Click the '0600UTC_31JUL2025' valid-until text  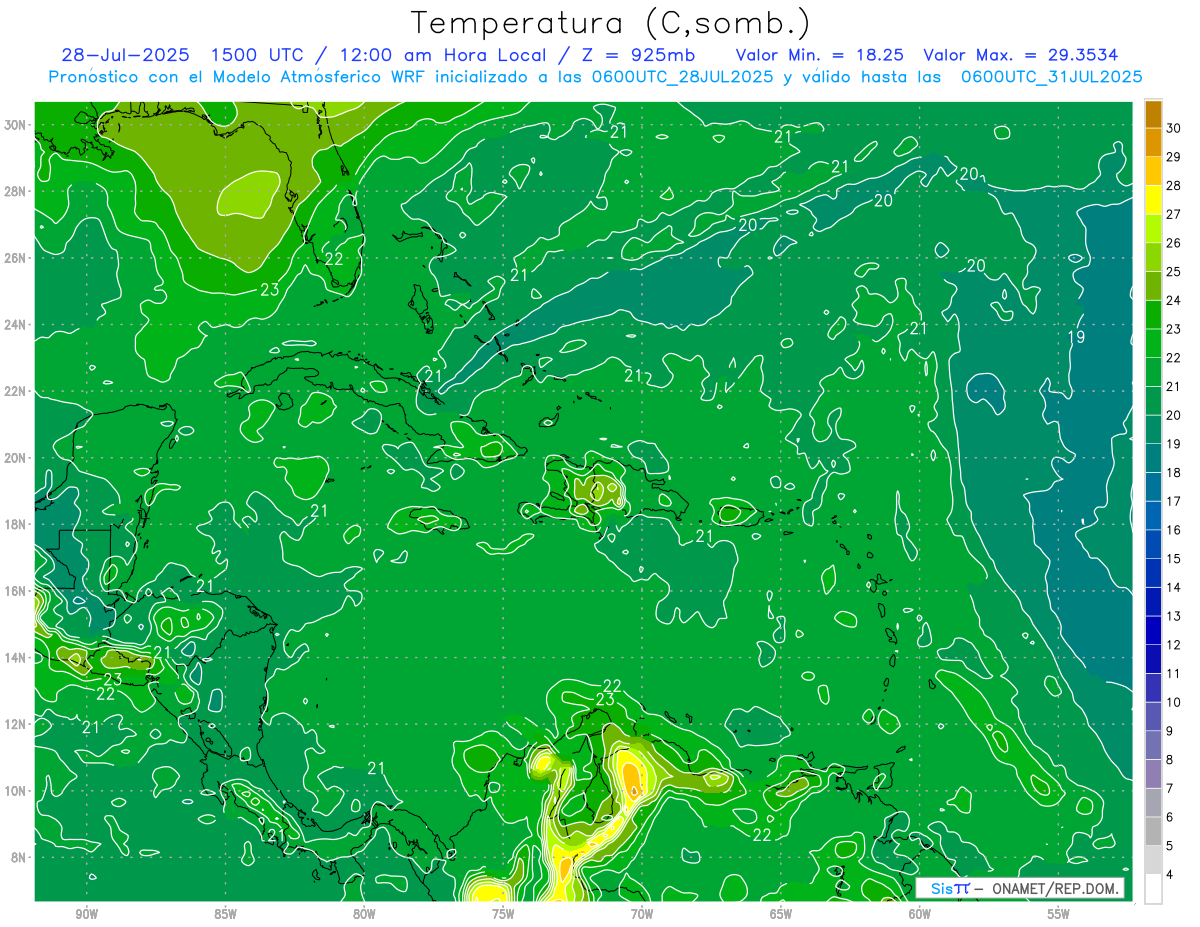[x=1051, y=76]
